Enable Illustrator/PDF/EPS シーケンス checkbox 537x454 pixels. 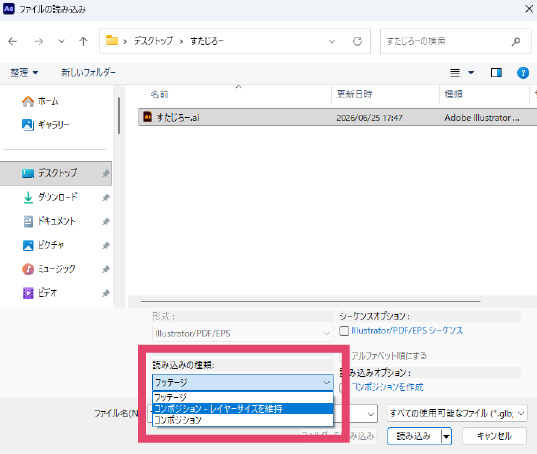pyautogui.click(x=344, y=331)
